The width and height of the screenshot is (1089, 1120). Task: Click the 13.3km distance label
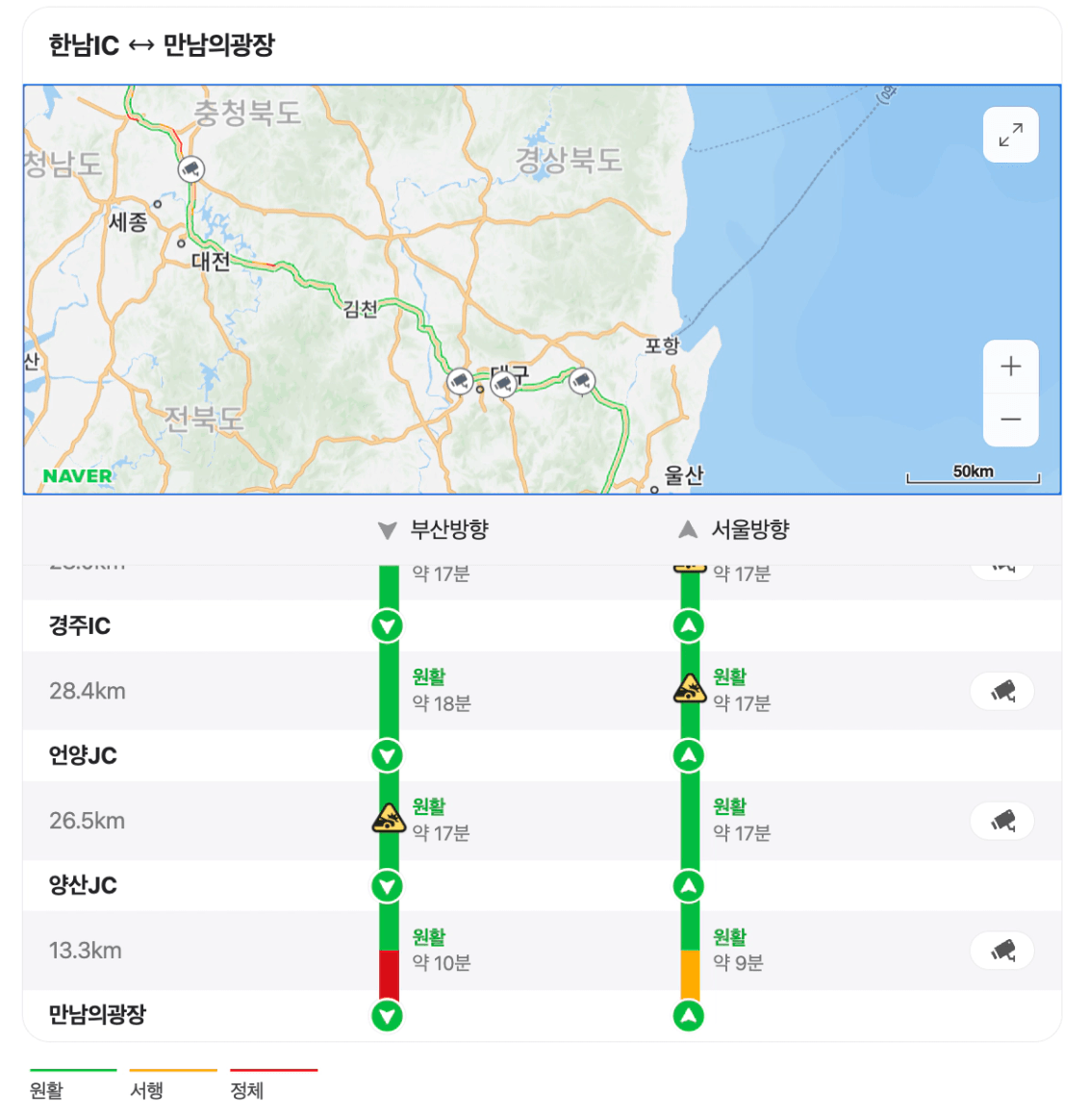pyautogui.click(x=86, y=952)
